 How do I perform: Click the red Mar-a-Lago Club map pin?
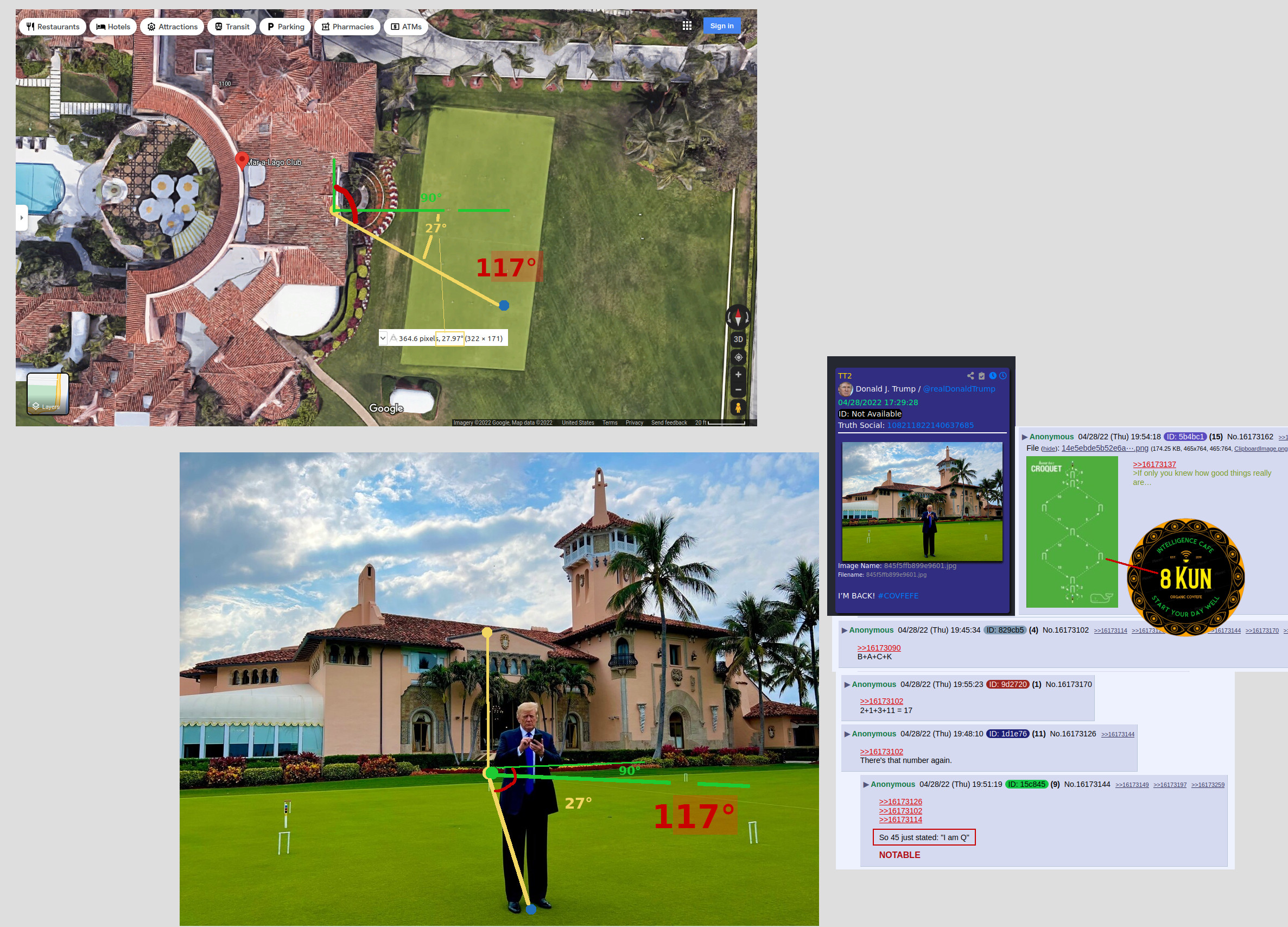242,161
